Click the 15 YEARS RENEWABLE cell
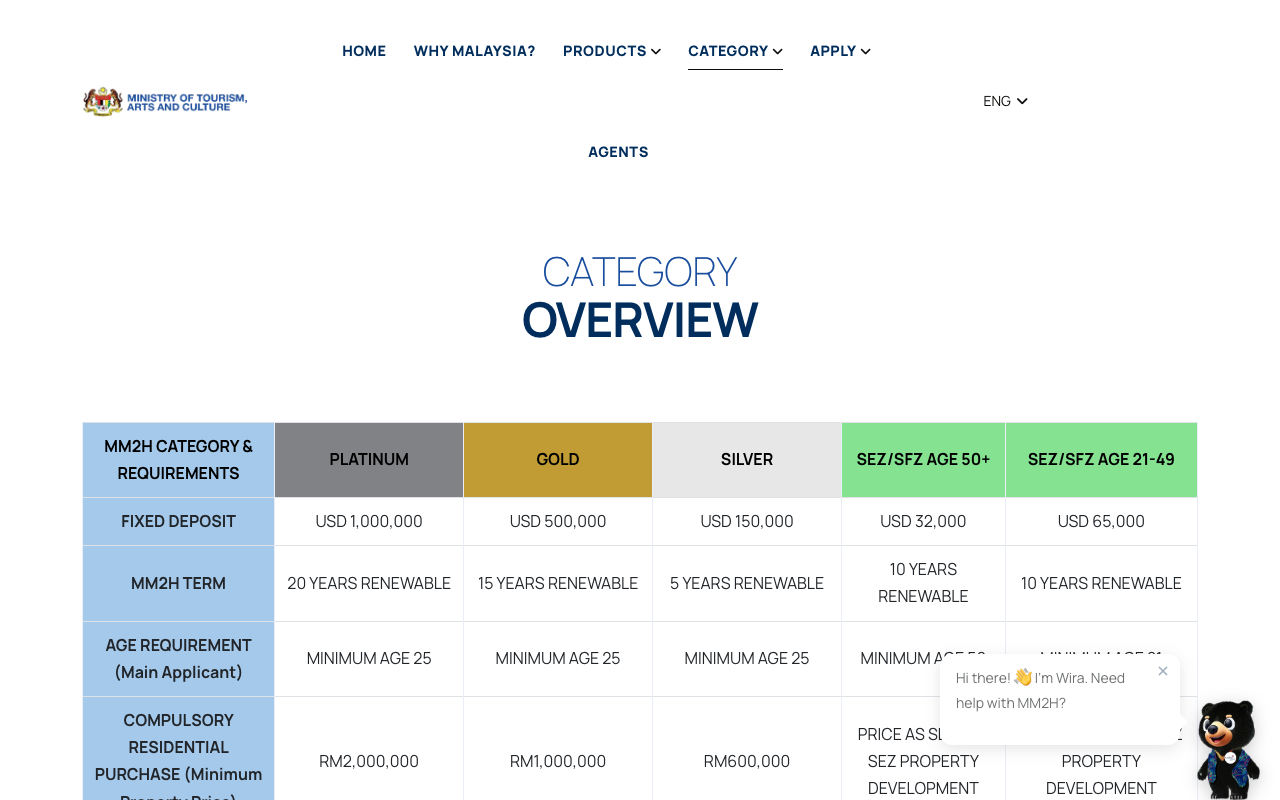 click(558, 583)
